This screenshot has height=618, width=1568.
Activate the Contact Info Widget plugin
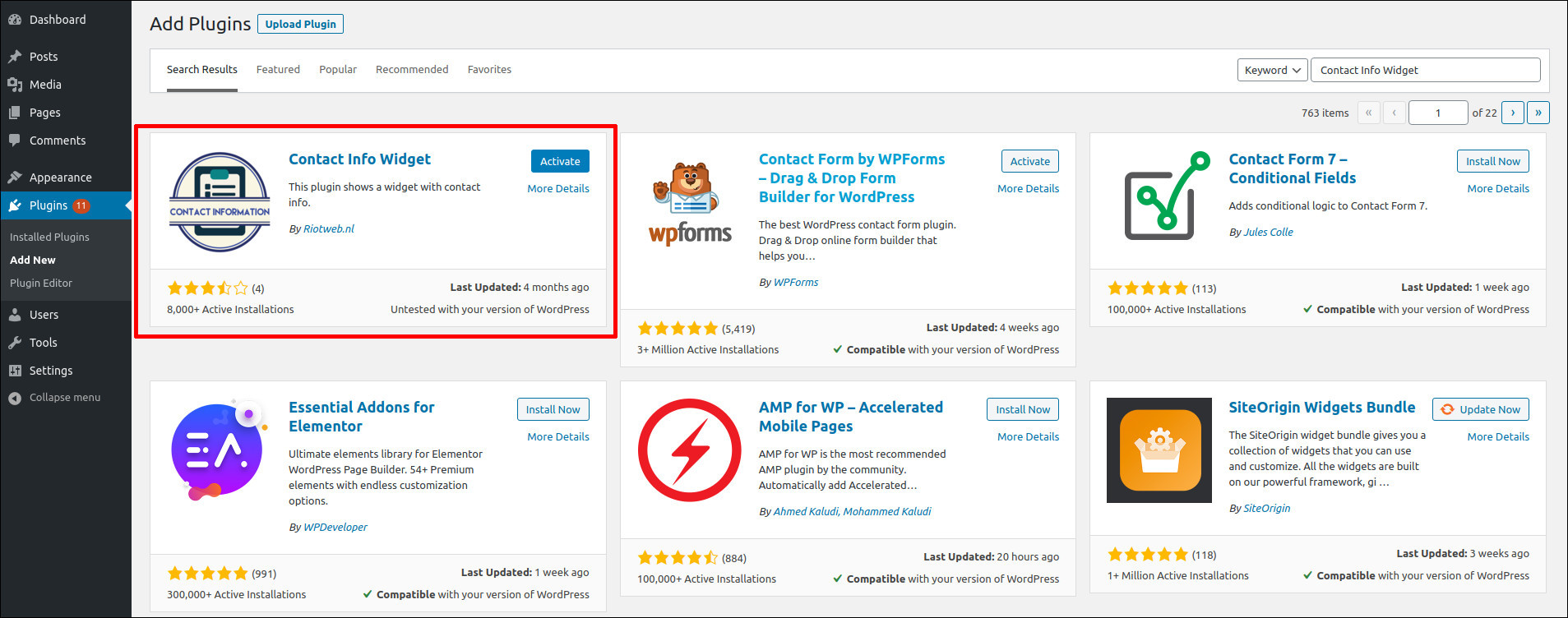[x=560, y=161]
